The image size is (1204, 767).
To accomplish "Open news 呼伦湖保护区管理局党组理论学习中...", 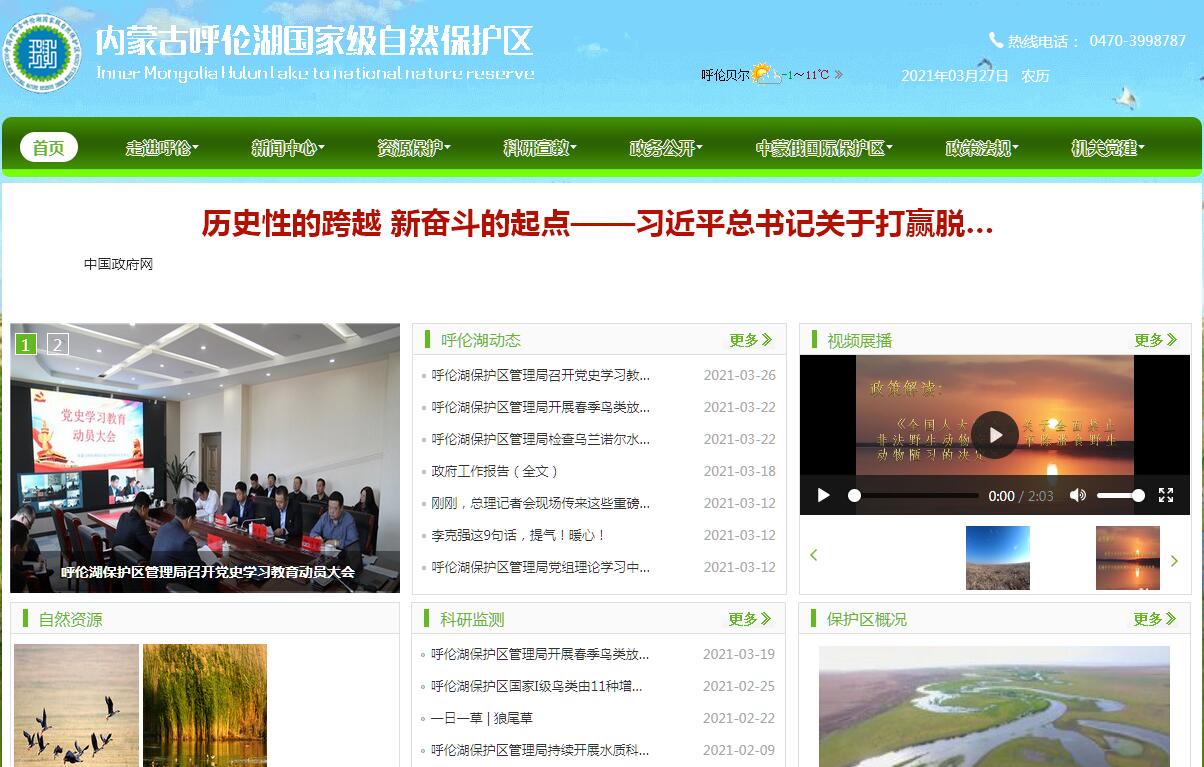I will coord(541,567).
